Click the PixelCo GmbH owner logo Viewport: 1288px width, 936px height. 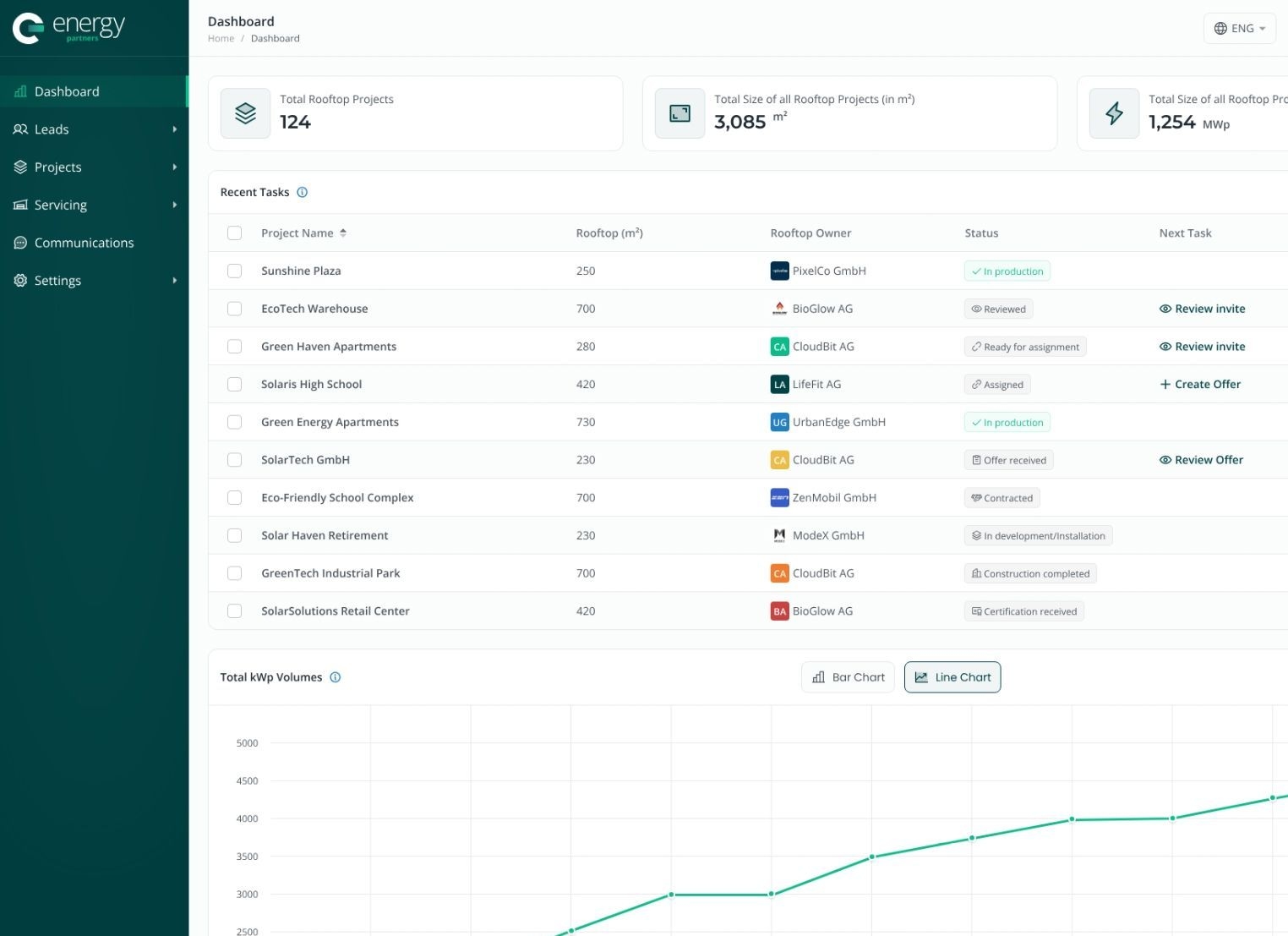tap(779, 271)
